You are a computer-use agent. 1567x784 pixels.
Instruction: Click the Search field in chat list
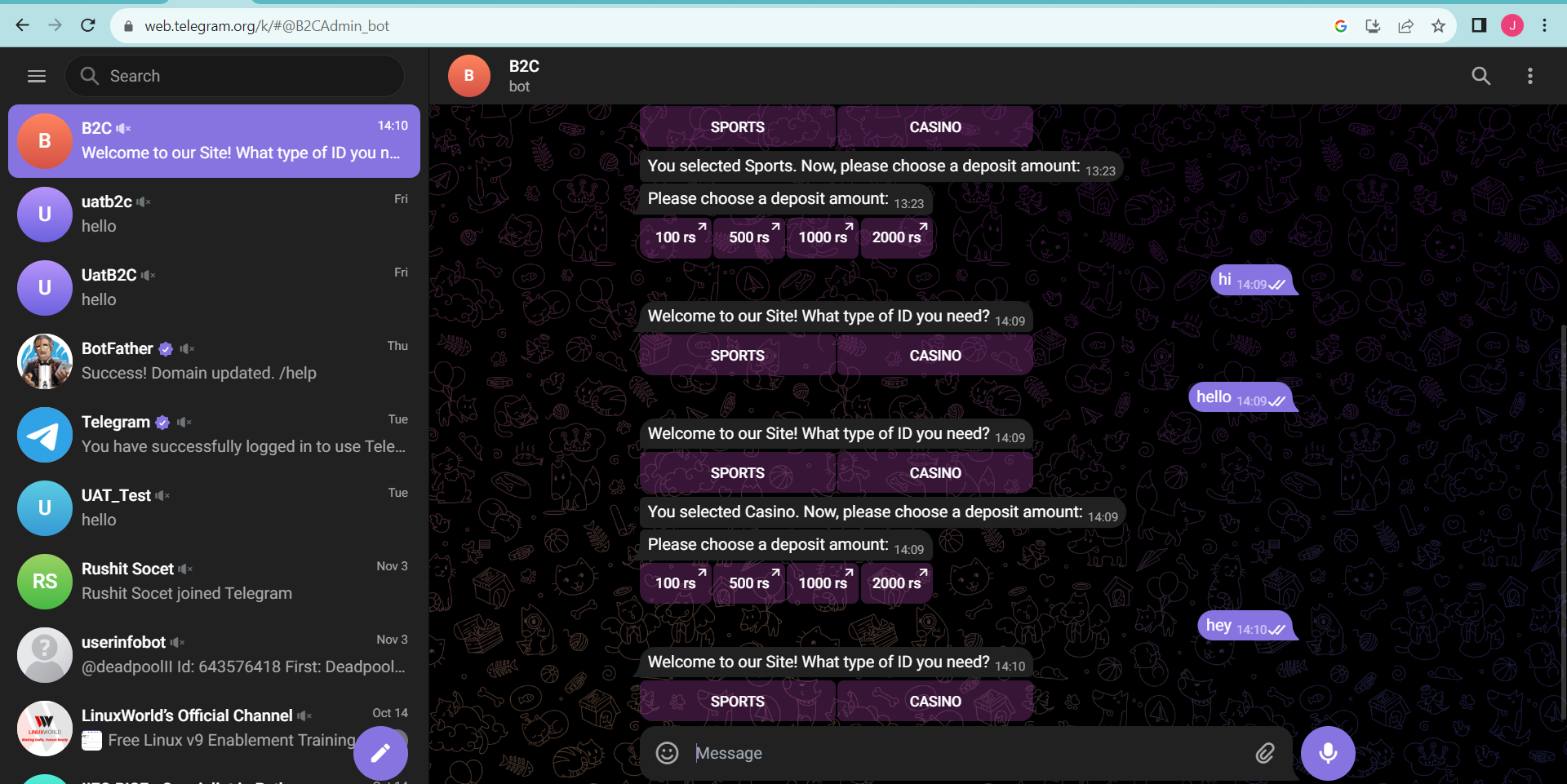[235, 76]
